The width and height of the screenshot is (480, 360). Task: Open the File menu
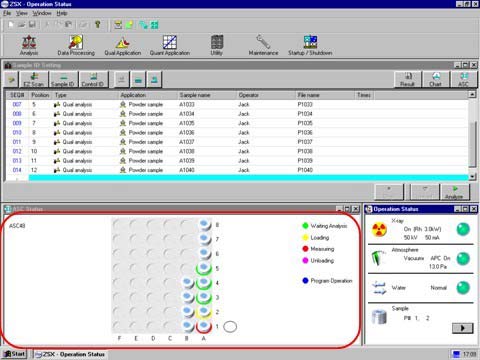click(x=7, y=13)
